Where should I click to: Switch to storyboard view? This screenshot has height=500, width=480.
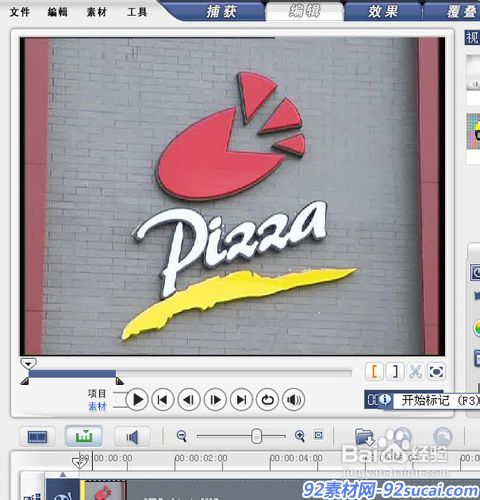(37, 436)
